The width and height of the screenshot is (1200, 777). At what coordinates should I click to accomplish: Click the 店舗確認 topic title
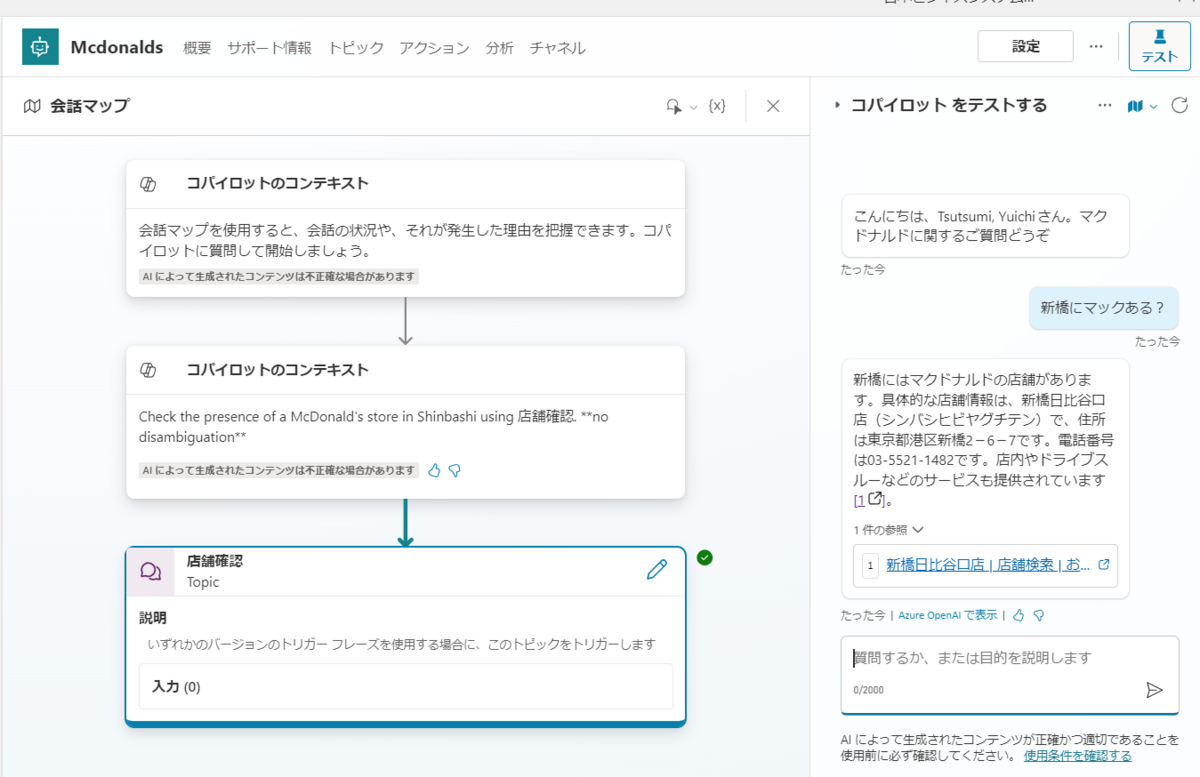(214, 561)
